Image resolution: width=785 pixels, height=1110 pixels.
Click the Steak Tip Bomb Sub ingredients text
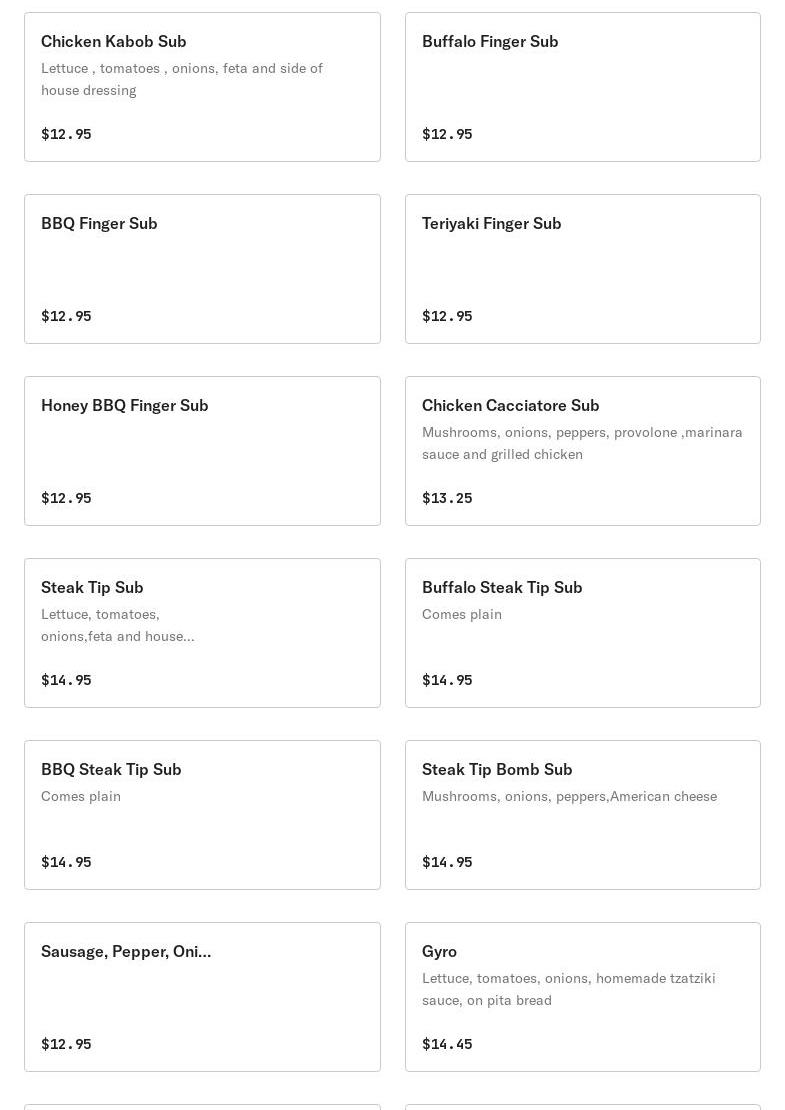click(569, 796)
